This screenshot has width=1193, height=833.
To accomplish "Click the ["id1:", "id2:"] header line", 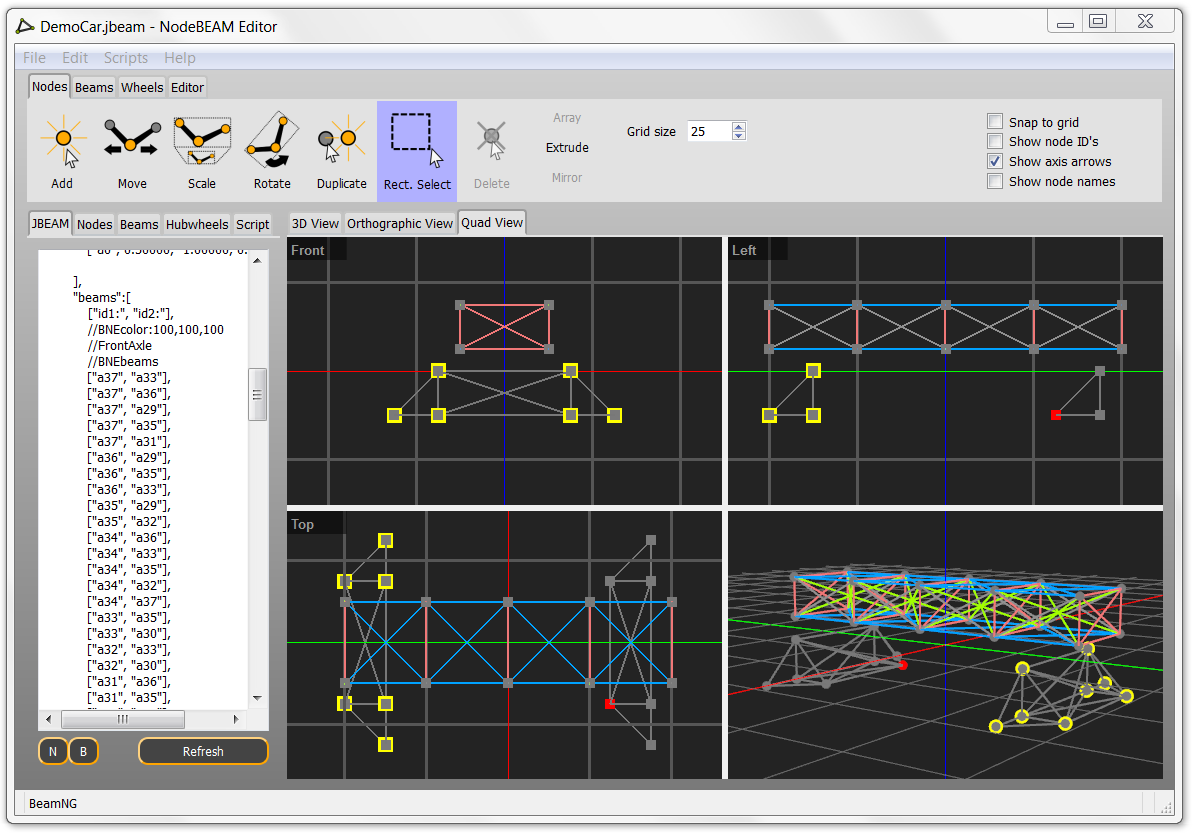I will pyautogui.click(x=131, y=313).
